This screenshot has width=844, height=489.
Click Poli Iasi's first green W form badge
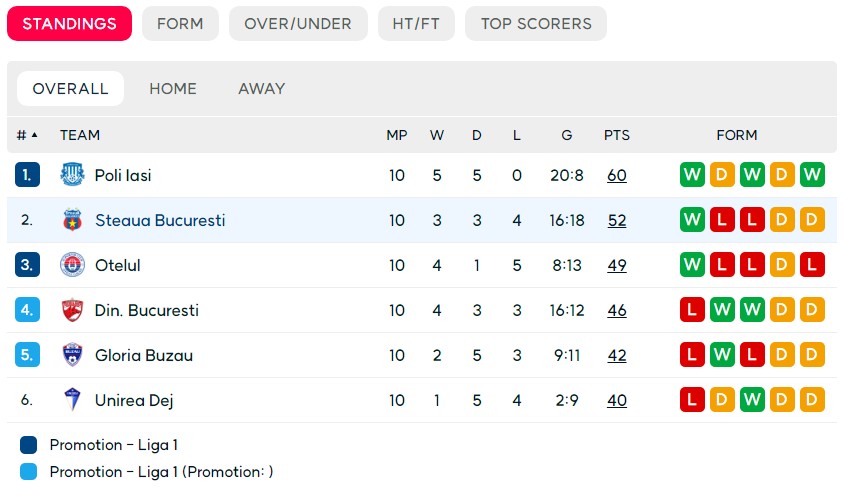692,174
